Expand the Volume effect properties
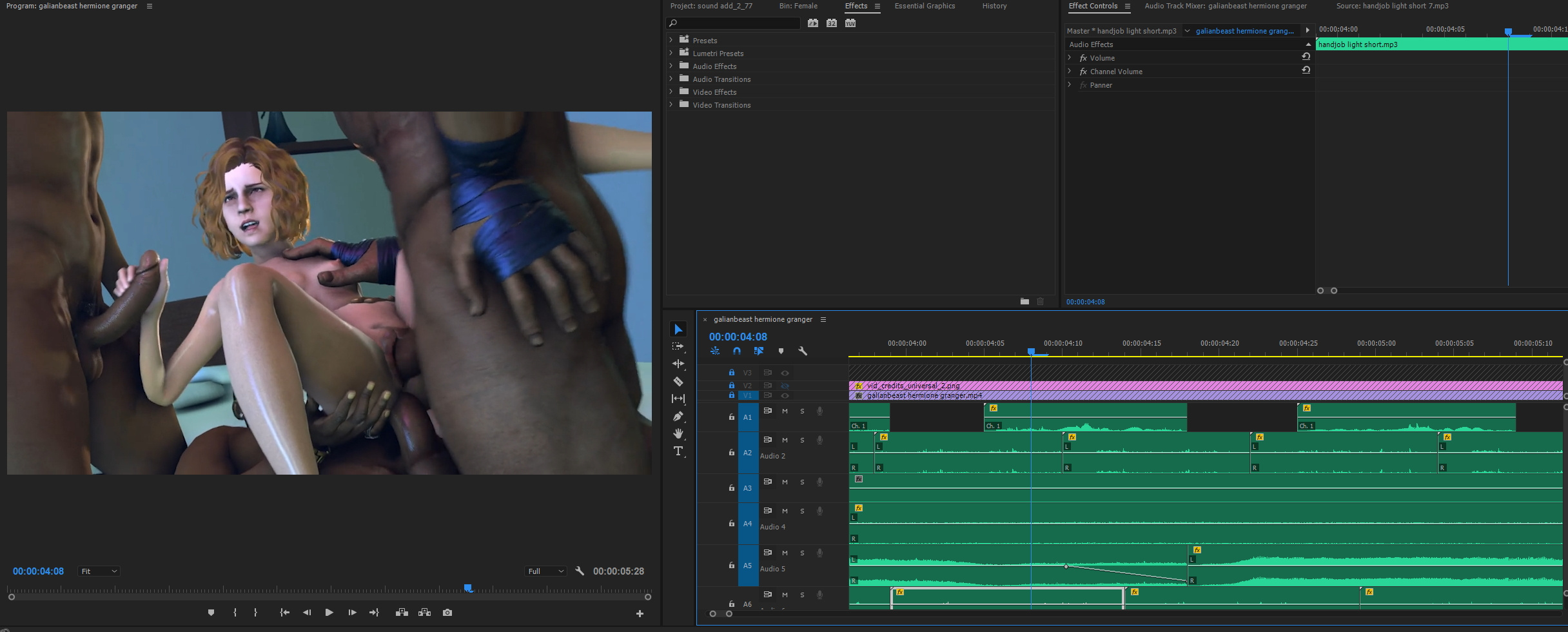The height and width of the screenshot is (632, 1568). point(1070,57)
